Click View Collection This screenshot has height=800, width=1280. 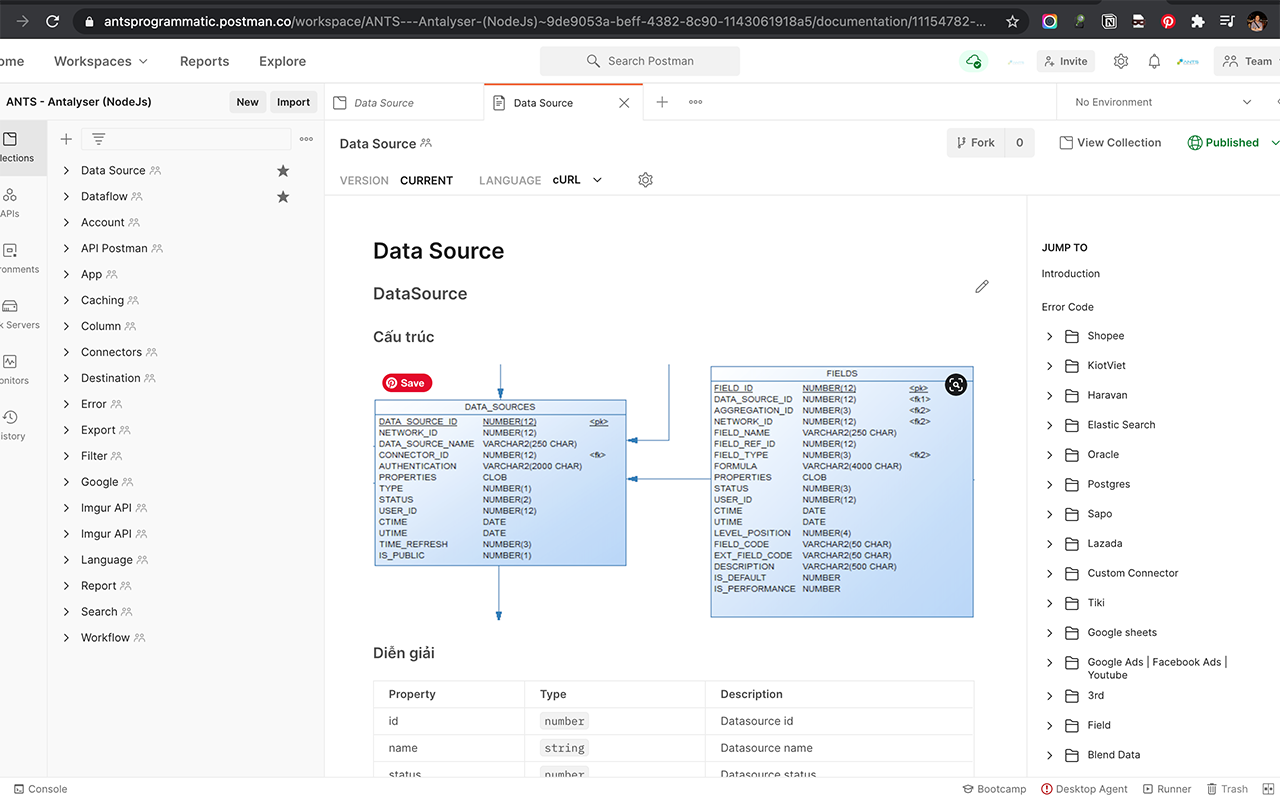(x=1110, y=143)
